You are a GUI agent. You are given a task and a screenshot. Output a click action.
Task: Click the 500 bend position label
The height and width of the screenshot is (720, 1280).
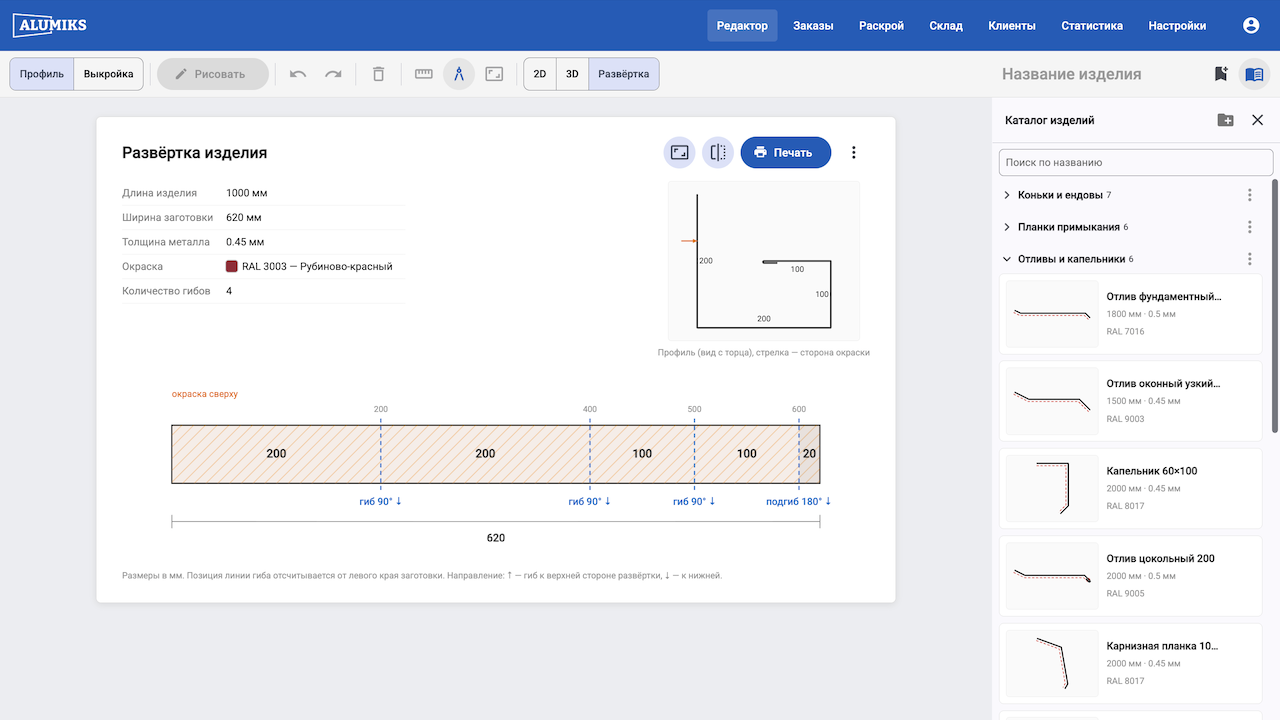[x=694, y=409]
